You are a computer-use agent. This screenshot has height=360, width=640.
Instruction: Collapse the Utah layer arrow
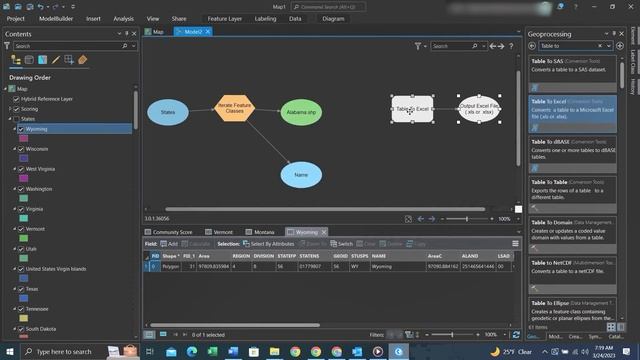[15, 249]
